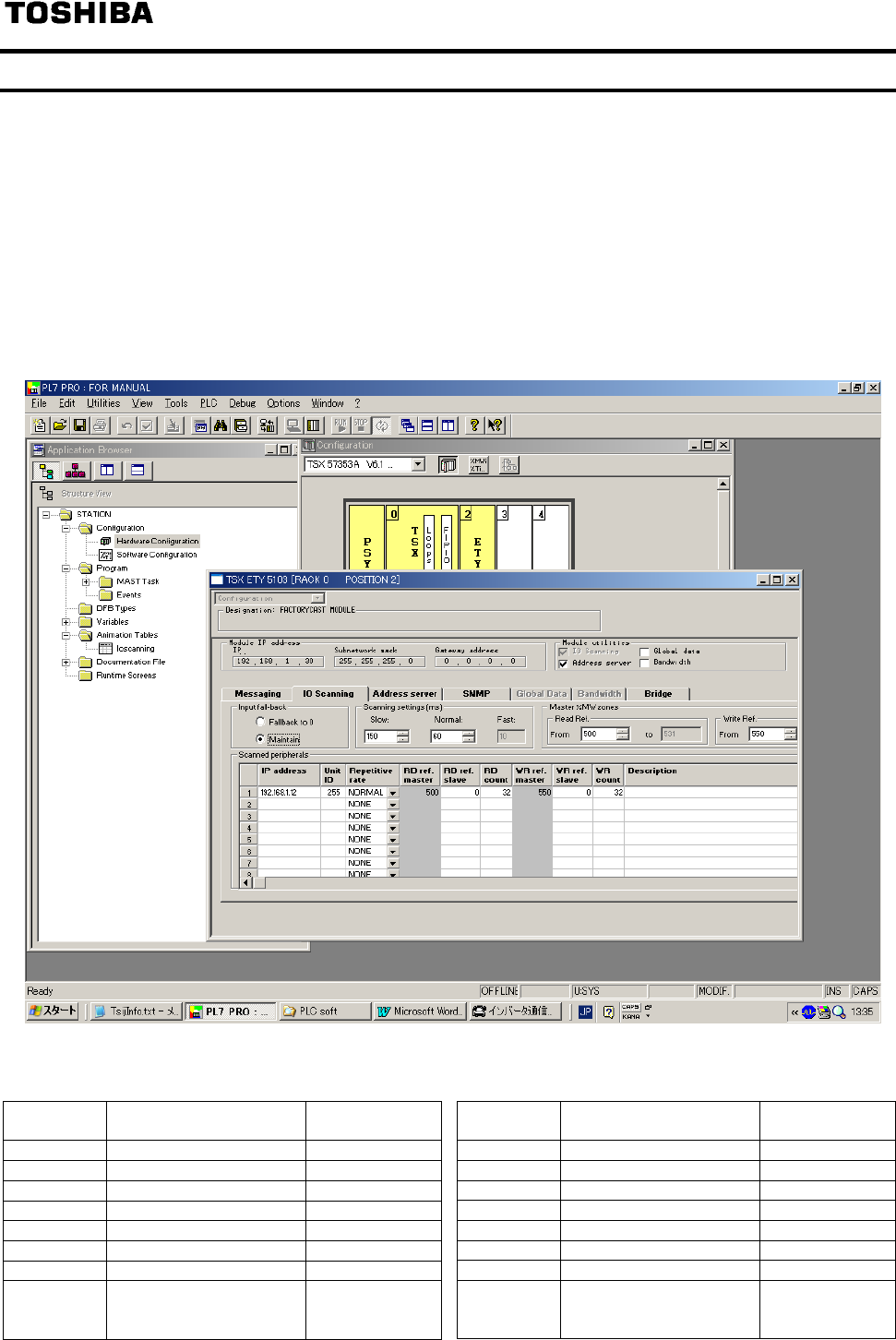
Task: Open Repetitive rate dropdown in row 1
Action: 392,793
